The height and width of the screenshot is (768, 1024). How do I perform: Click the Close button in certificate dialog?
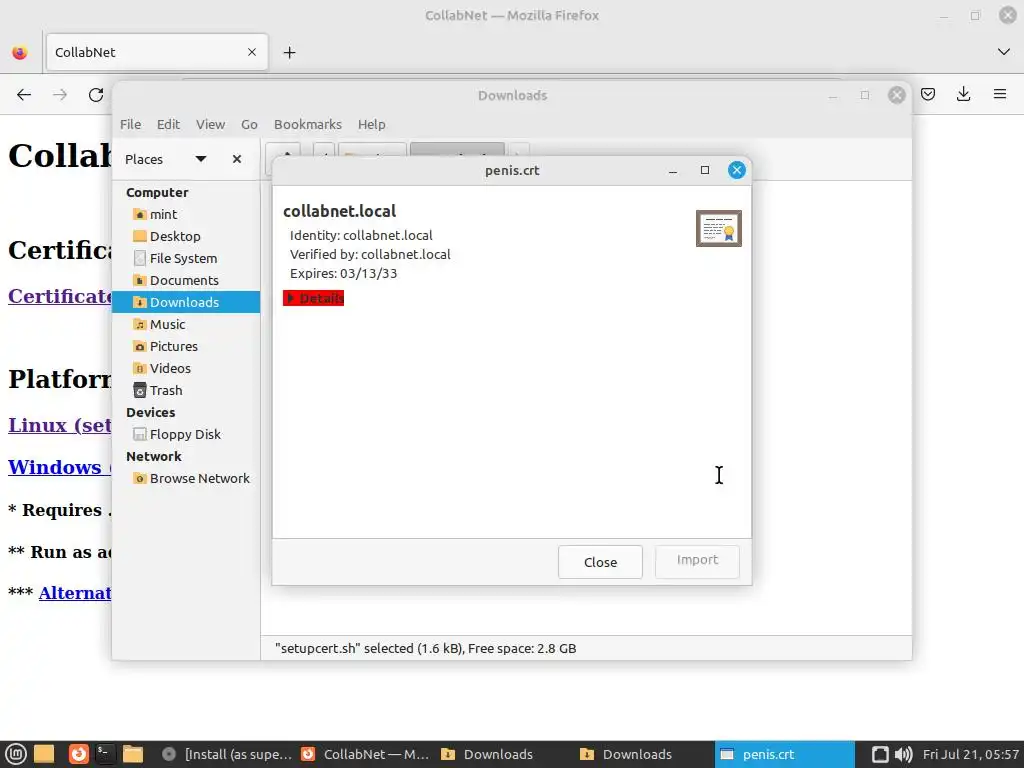(600, 562)
